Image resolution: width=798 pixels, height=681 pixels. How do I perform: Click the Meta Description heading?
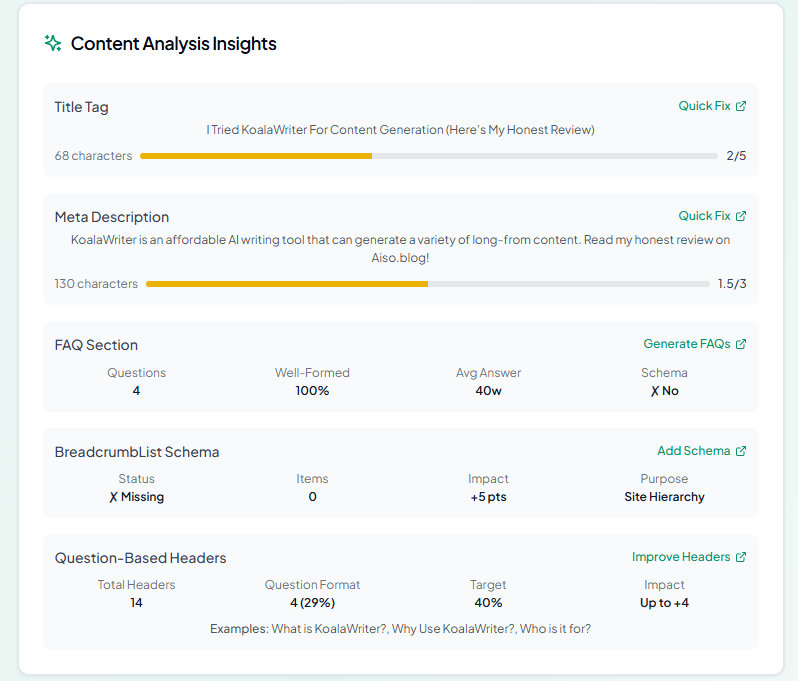pyautogui.click(x=112, y=217)
